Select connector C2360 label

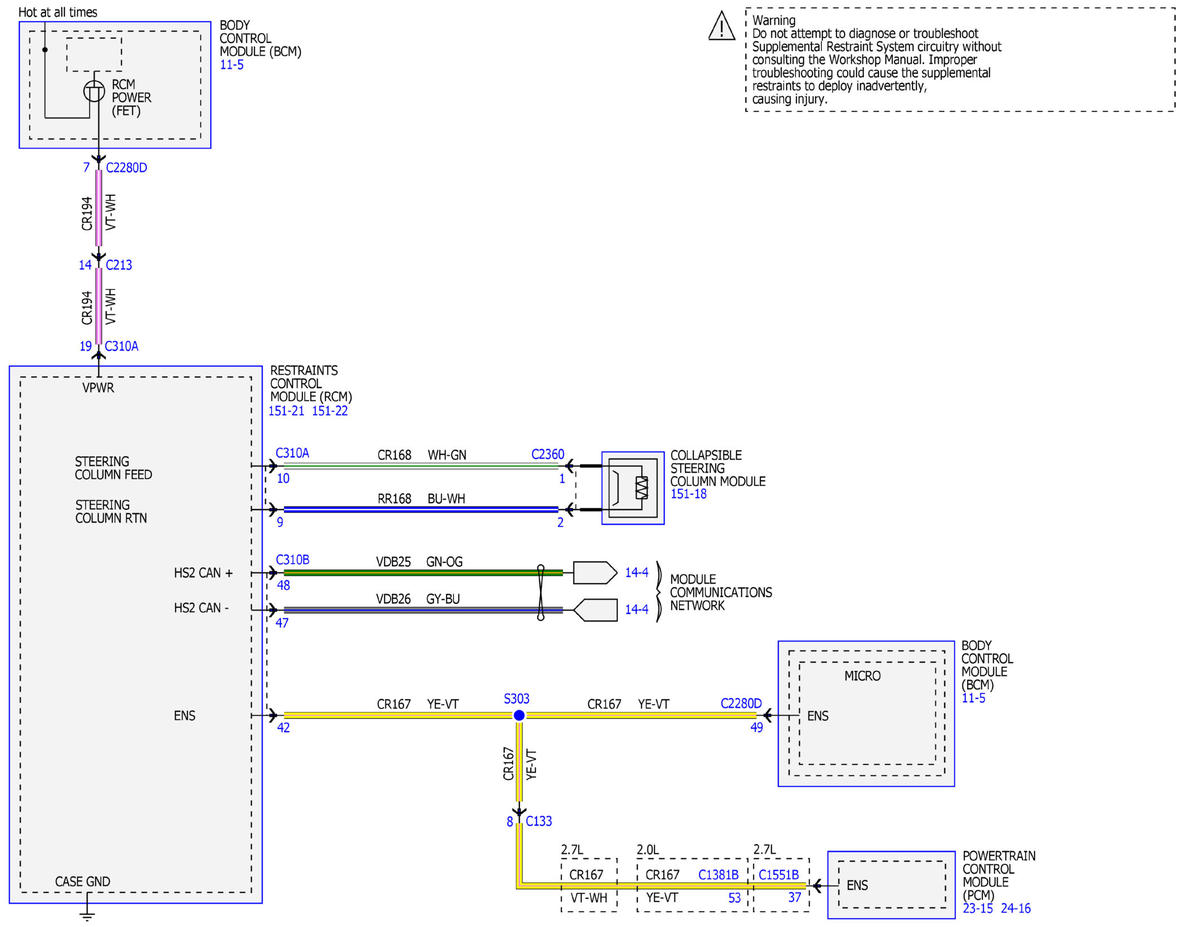[549, 454]
